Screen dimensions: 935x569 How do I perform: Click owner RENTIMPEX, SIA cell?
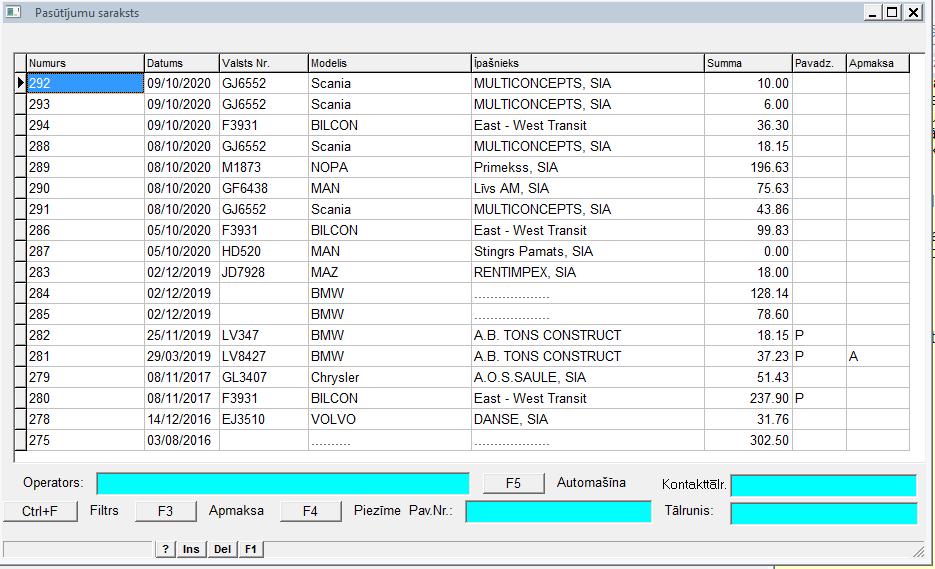tap(588, 273)
